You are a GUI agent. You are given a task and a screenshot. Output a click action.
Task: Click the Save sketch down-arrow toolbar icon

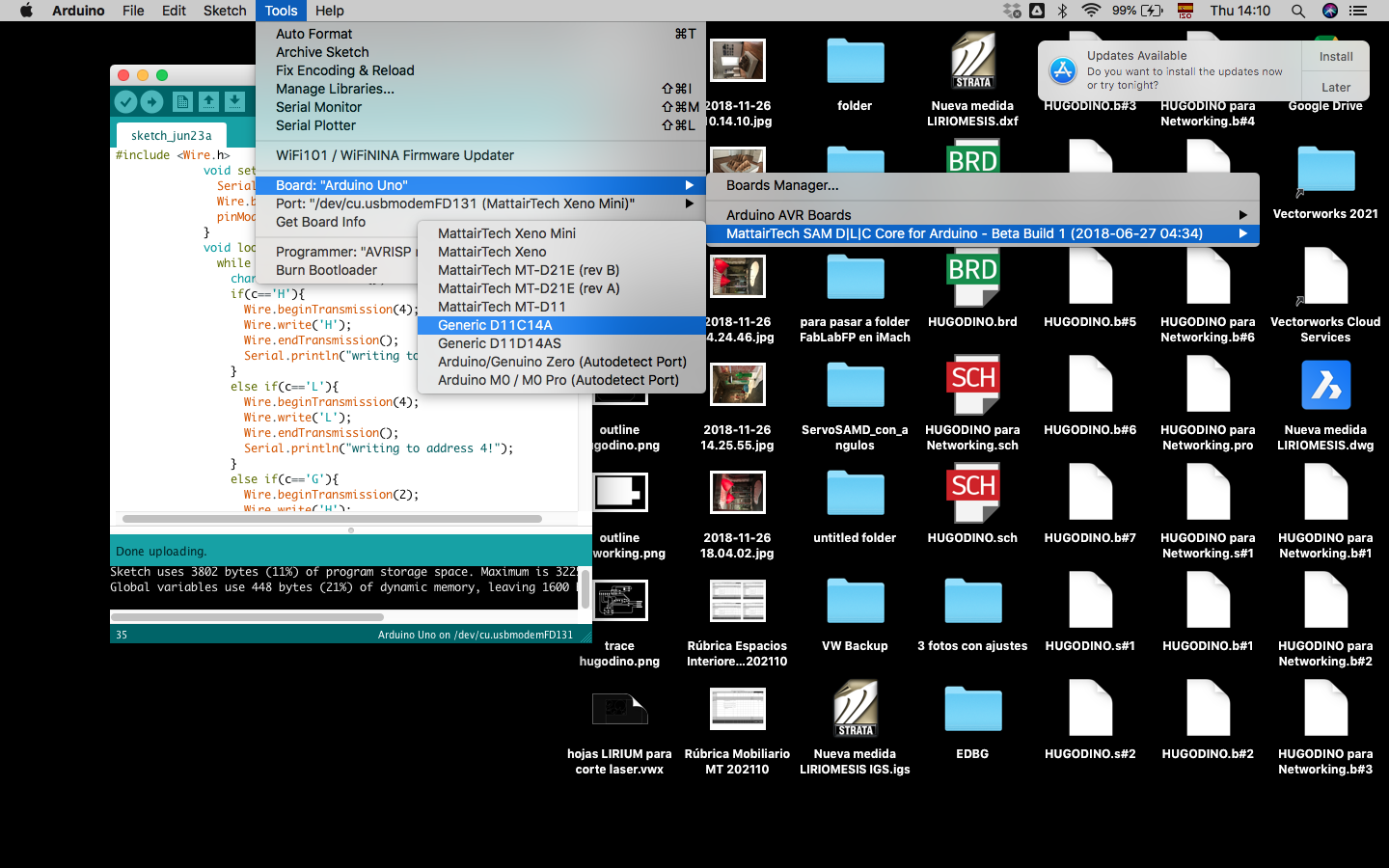coord(234,101)
